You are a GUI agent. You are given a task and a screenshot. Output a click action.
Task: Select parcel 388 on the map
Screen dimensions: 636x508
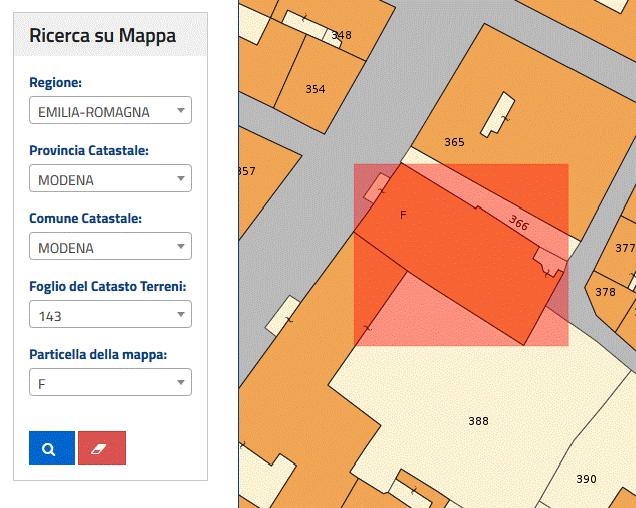[478, 421]
